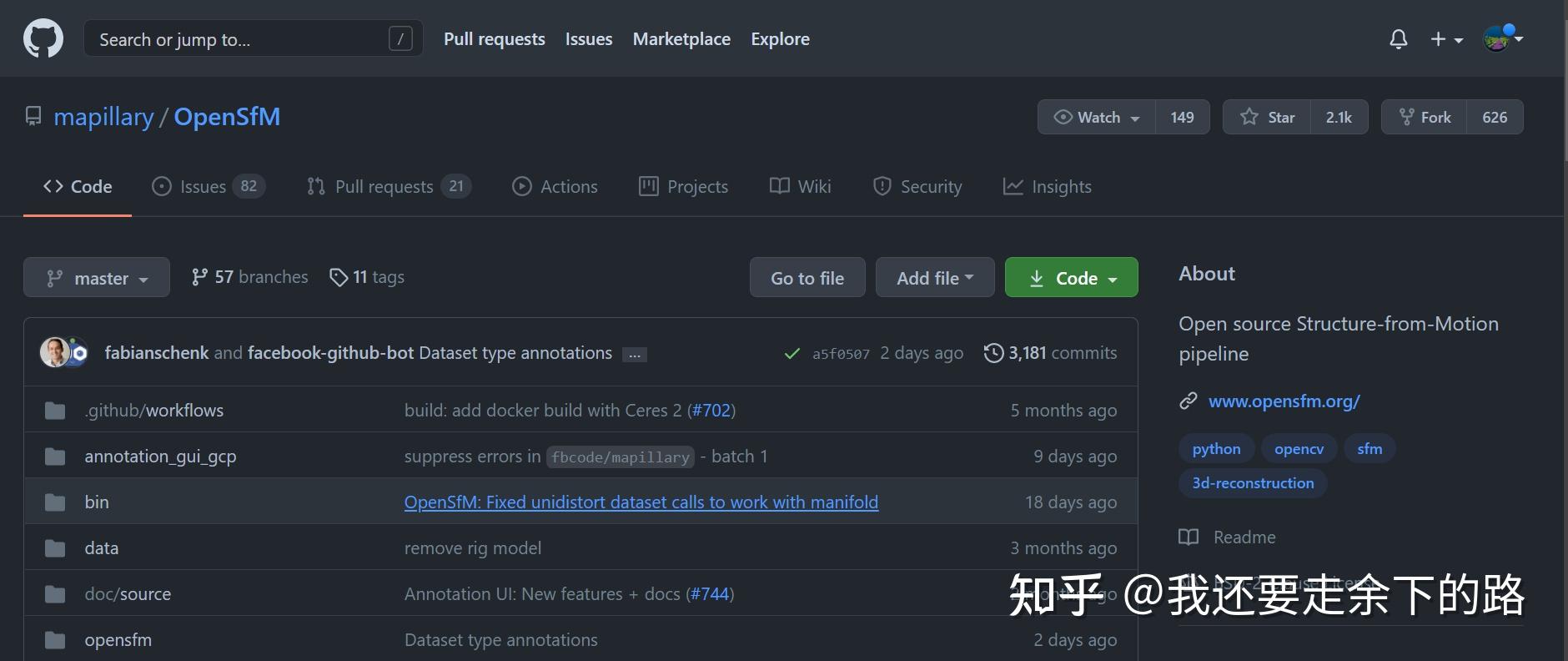
Task: Go to Explore
Action: [780, 38]
